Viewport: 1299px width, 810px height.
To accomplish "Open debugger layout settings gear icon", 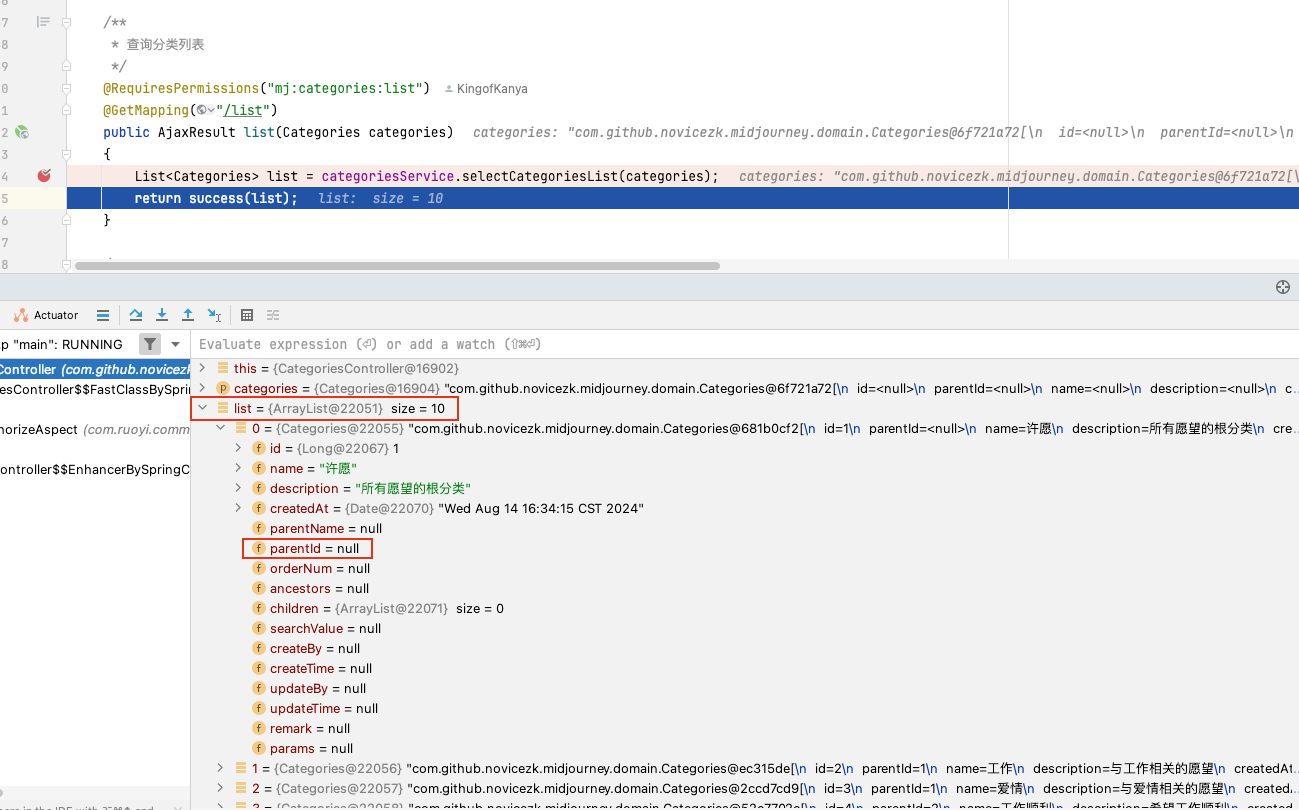I will (x=1283, y=287).
